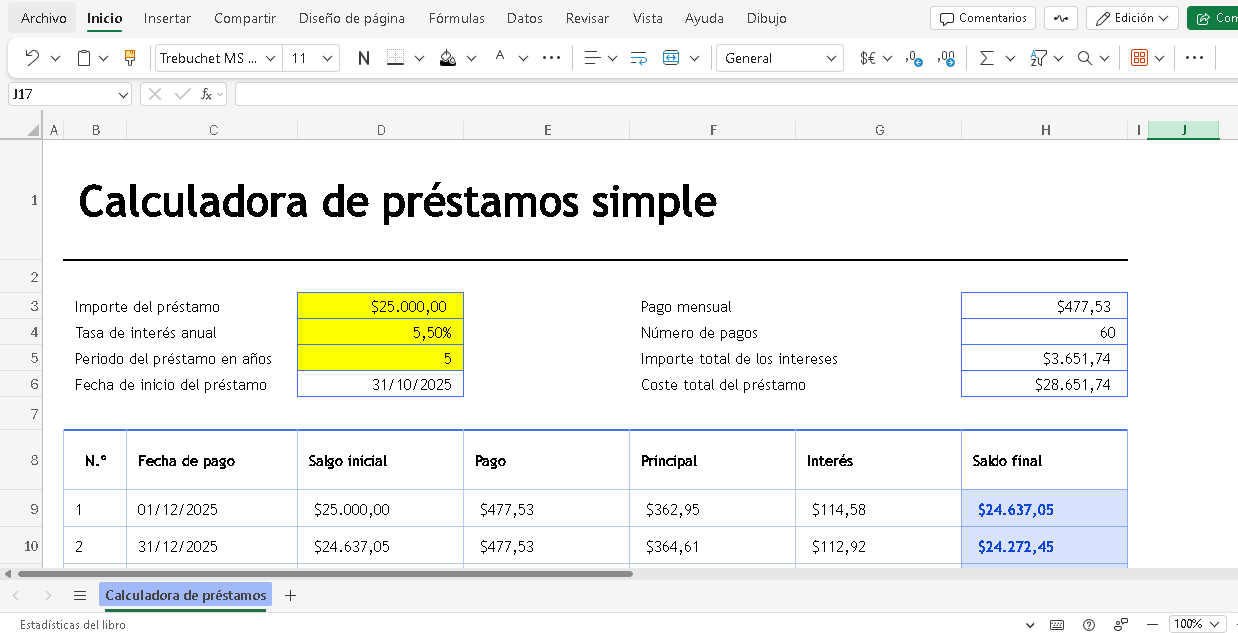The width and height of the screenshot is (1238, 633).
Task: Apply AutoSum with the Σ icon
Action: point(986,58)
